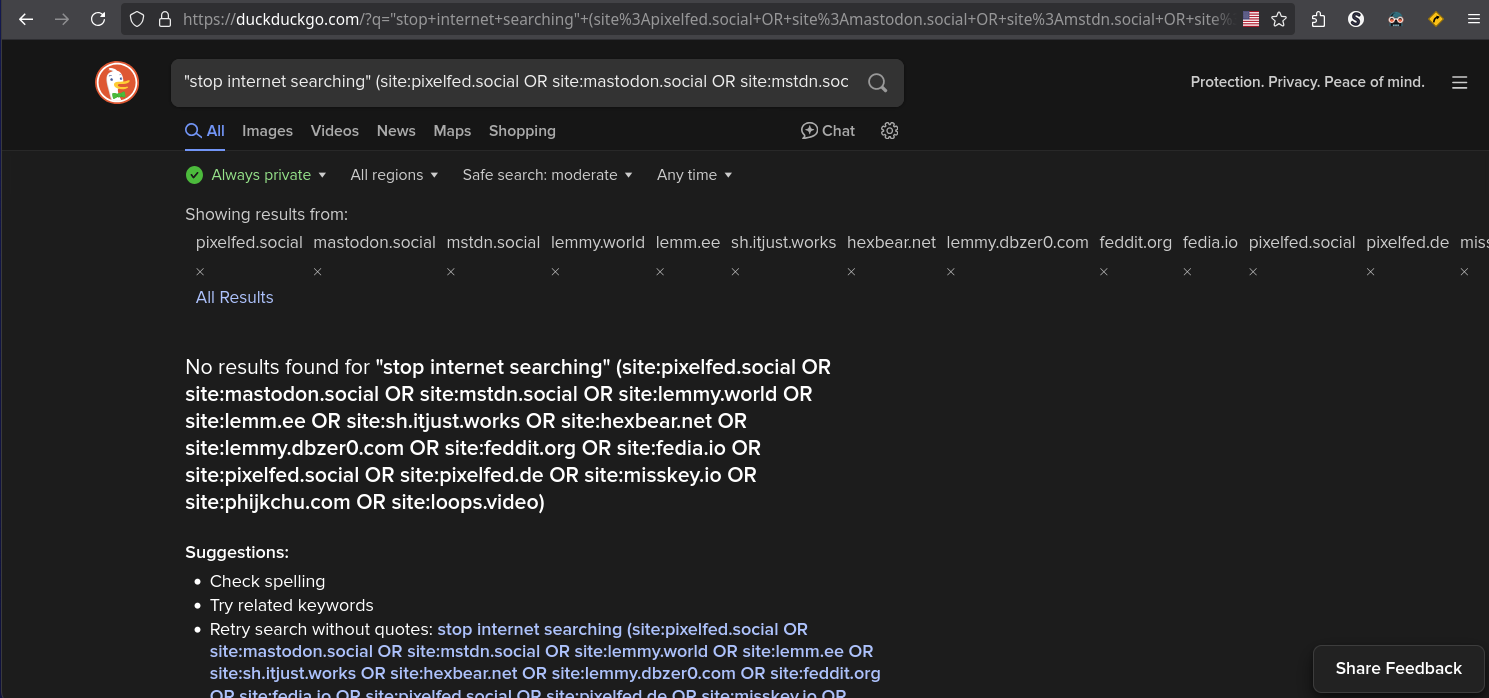Remove the lemmy.dbzer0.com site filter
The height and width of the screenshot is (698, 1489).
click(x=951, y=272)
